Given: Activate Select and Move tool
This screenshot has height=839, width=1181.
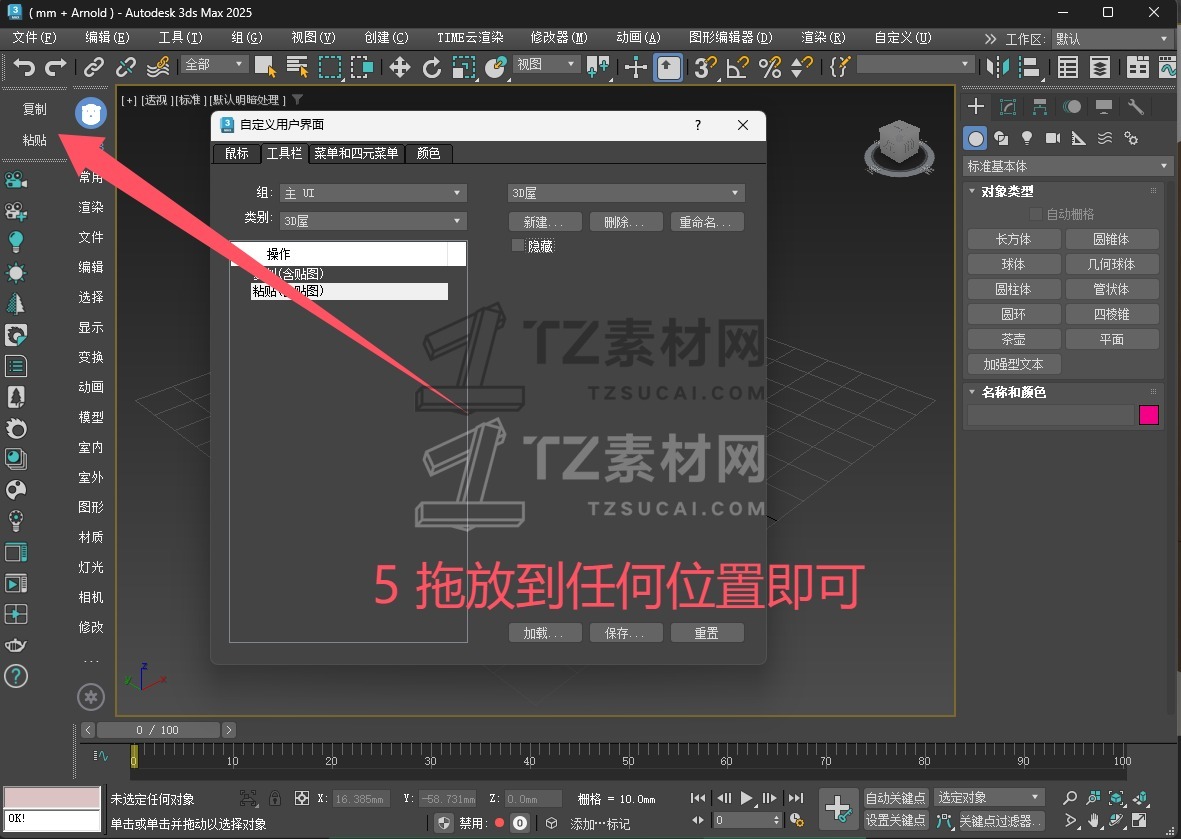Looking at the screenshot, I should click(x=400, y=68).
